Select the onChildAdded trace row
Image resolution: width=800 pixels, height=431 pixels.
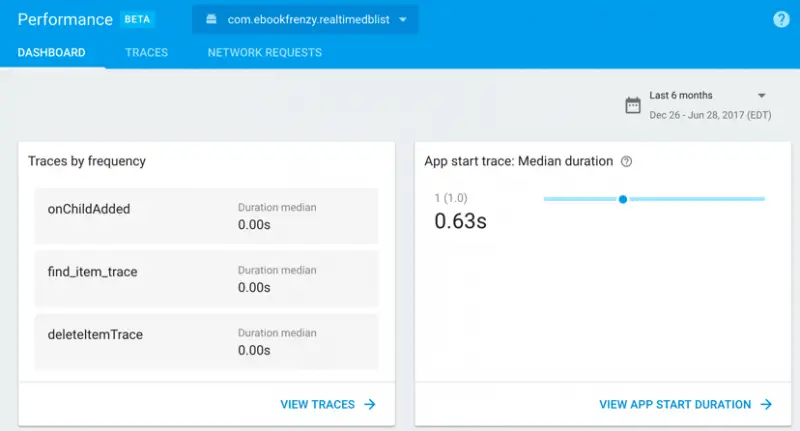pos(206,216)
